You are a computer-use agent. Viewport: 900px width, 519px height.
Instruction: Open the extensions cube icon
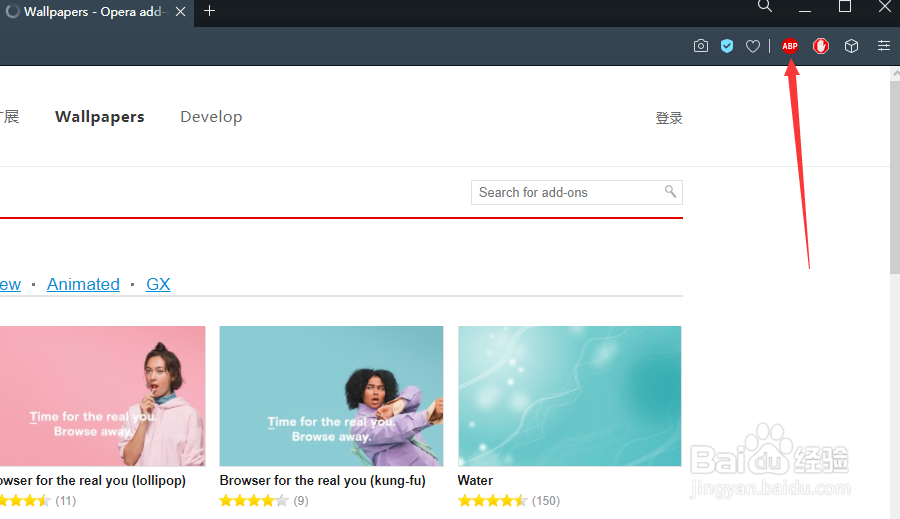click(851, 46)
